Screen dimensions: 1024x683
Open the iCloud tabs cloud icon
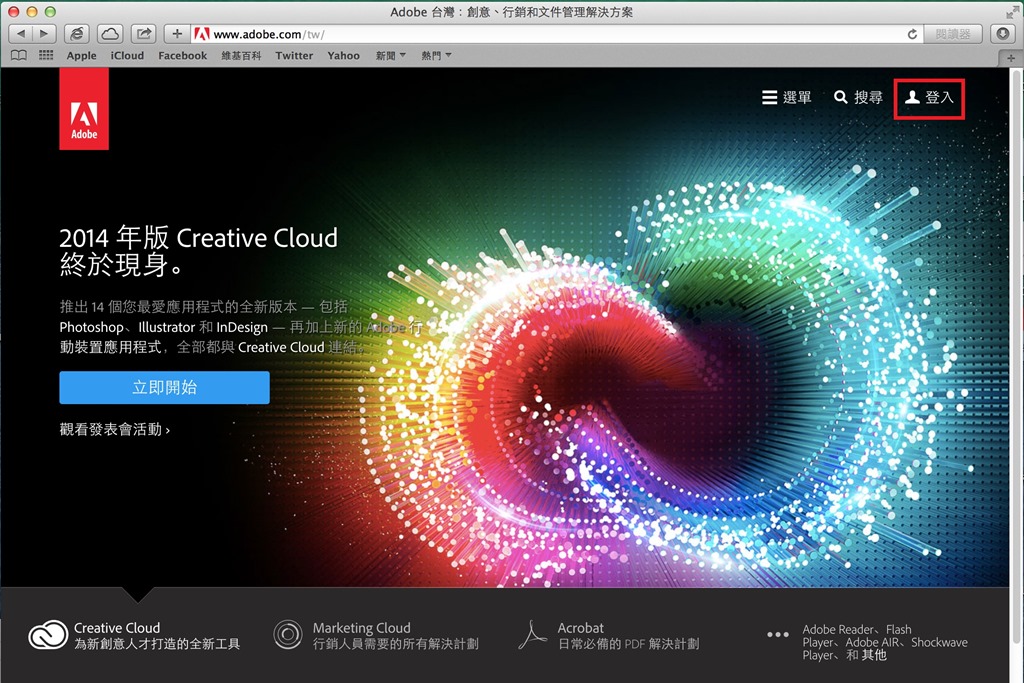pyautogui.click(x=110, y=33)
